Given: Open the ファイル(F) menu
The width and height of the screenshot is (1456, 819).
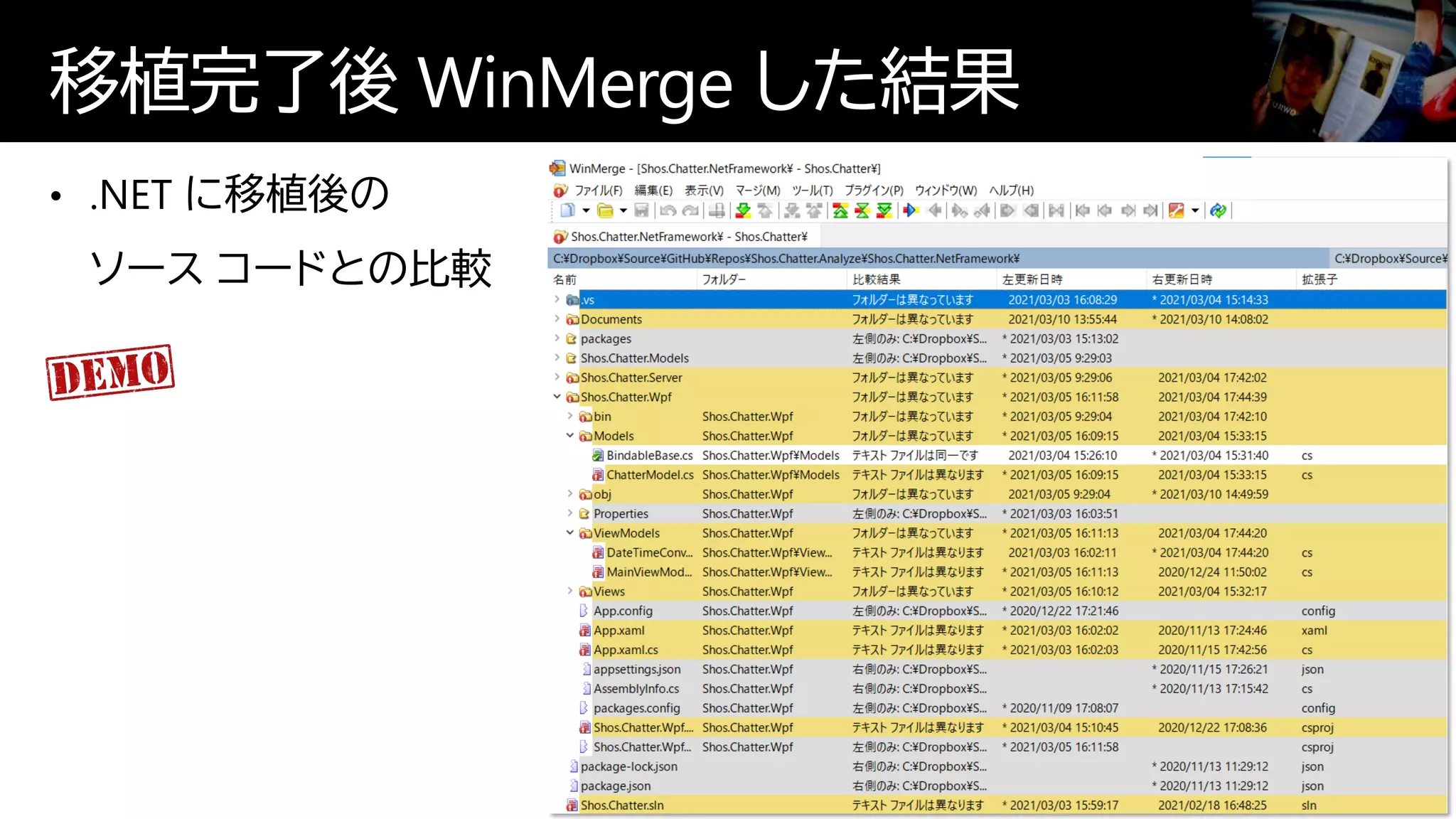Looking at the screenshot, I should coord(598,191).
